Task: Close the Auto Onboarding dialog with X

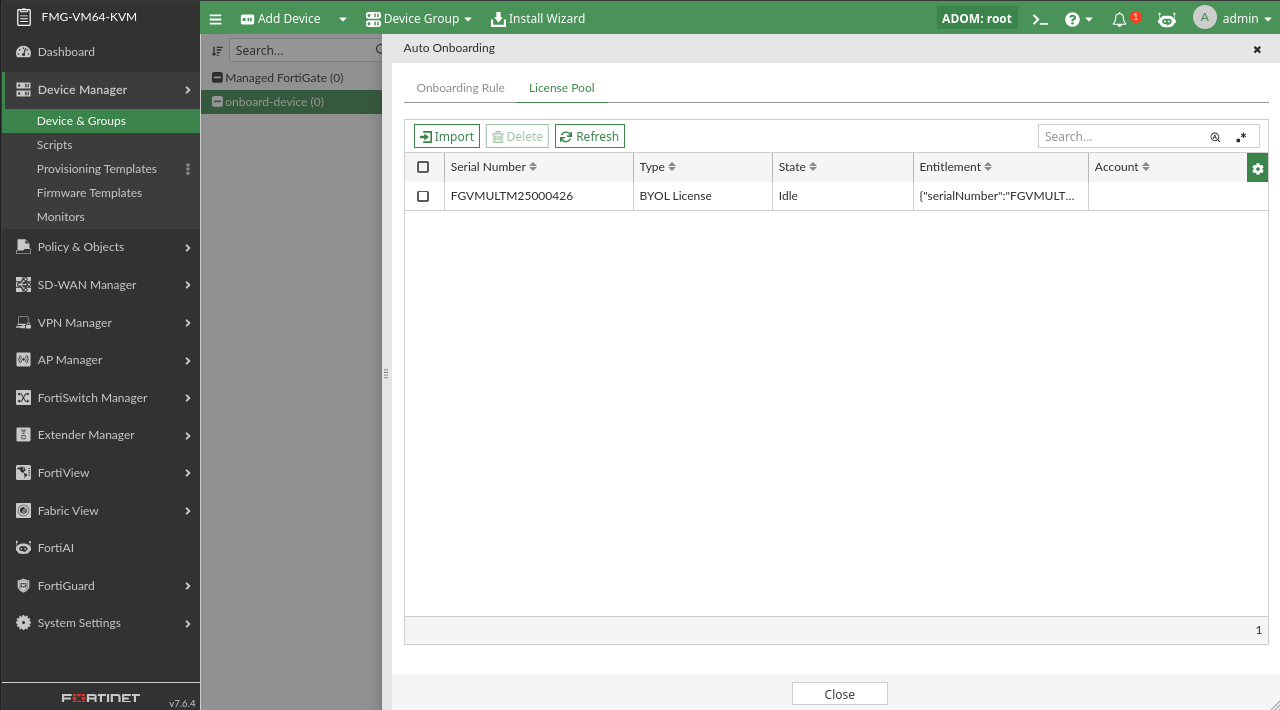Action: point(1257,49)
